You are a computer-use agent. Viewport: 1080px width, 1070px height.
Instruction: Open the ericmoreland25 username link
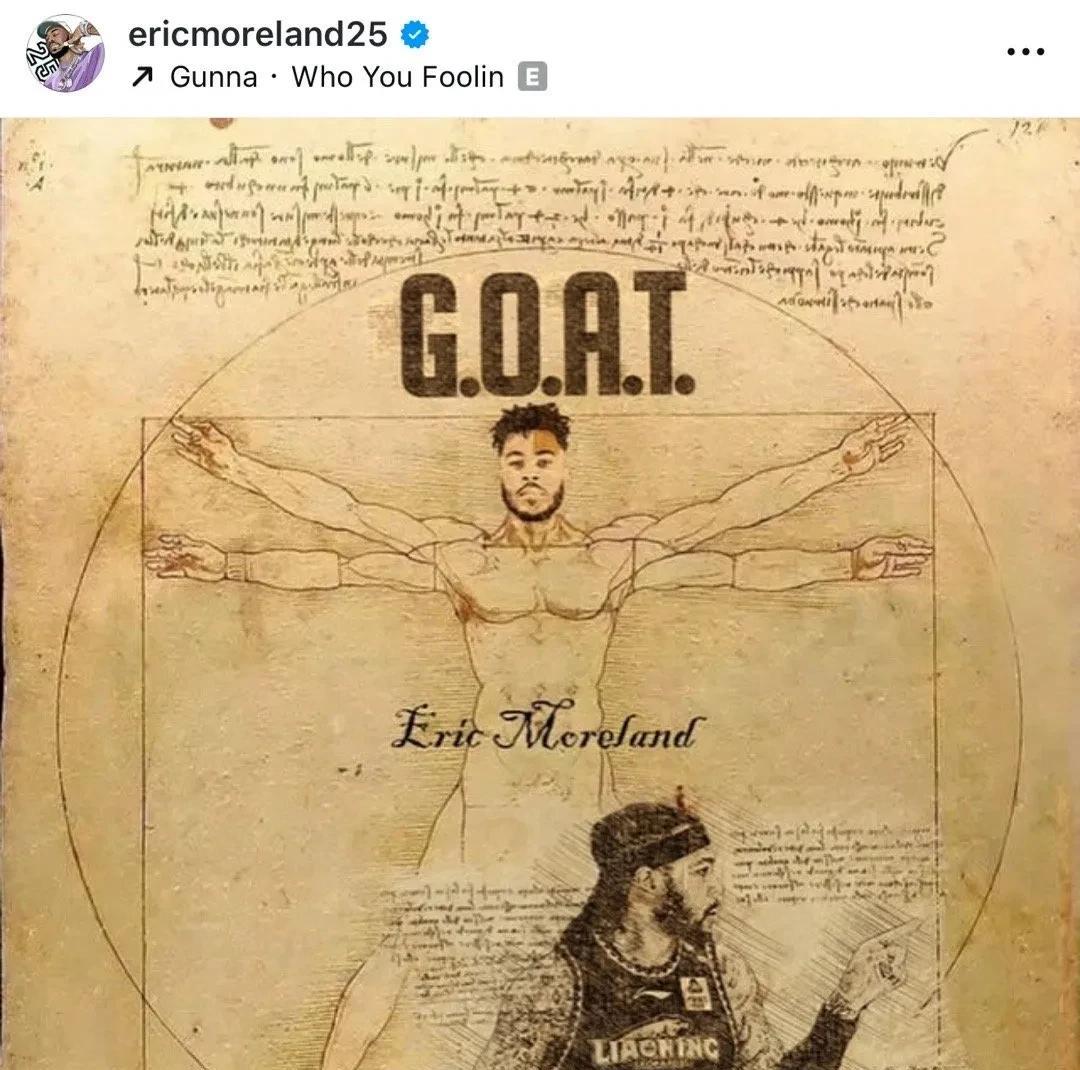pos(258,34)
